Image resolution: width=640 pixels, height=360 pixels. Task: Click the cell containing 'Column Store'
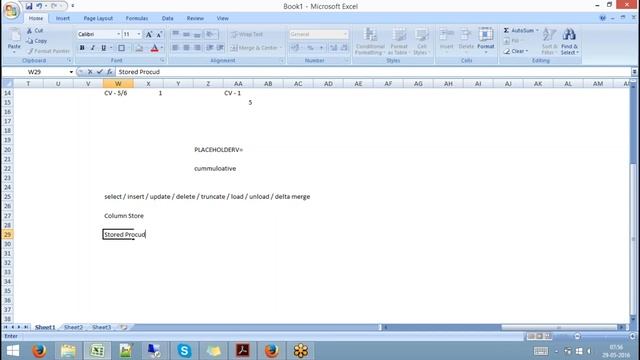click(124, 216)
